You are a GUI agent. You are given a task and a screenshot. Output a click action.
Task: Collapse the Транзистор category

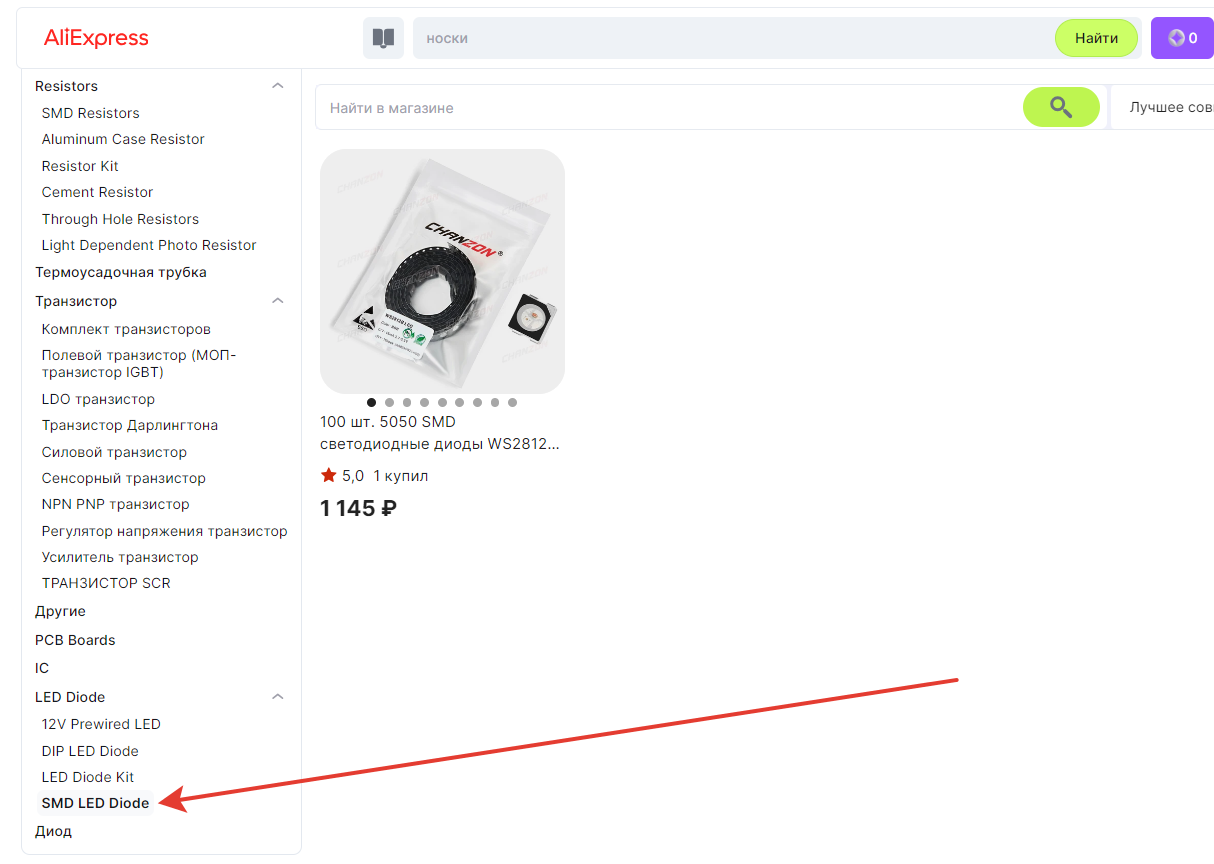[278, 301]
